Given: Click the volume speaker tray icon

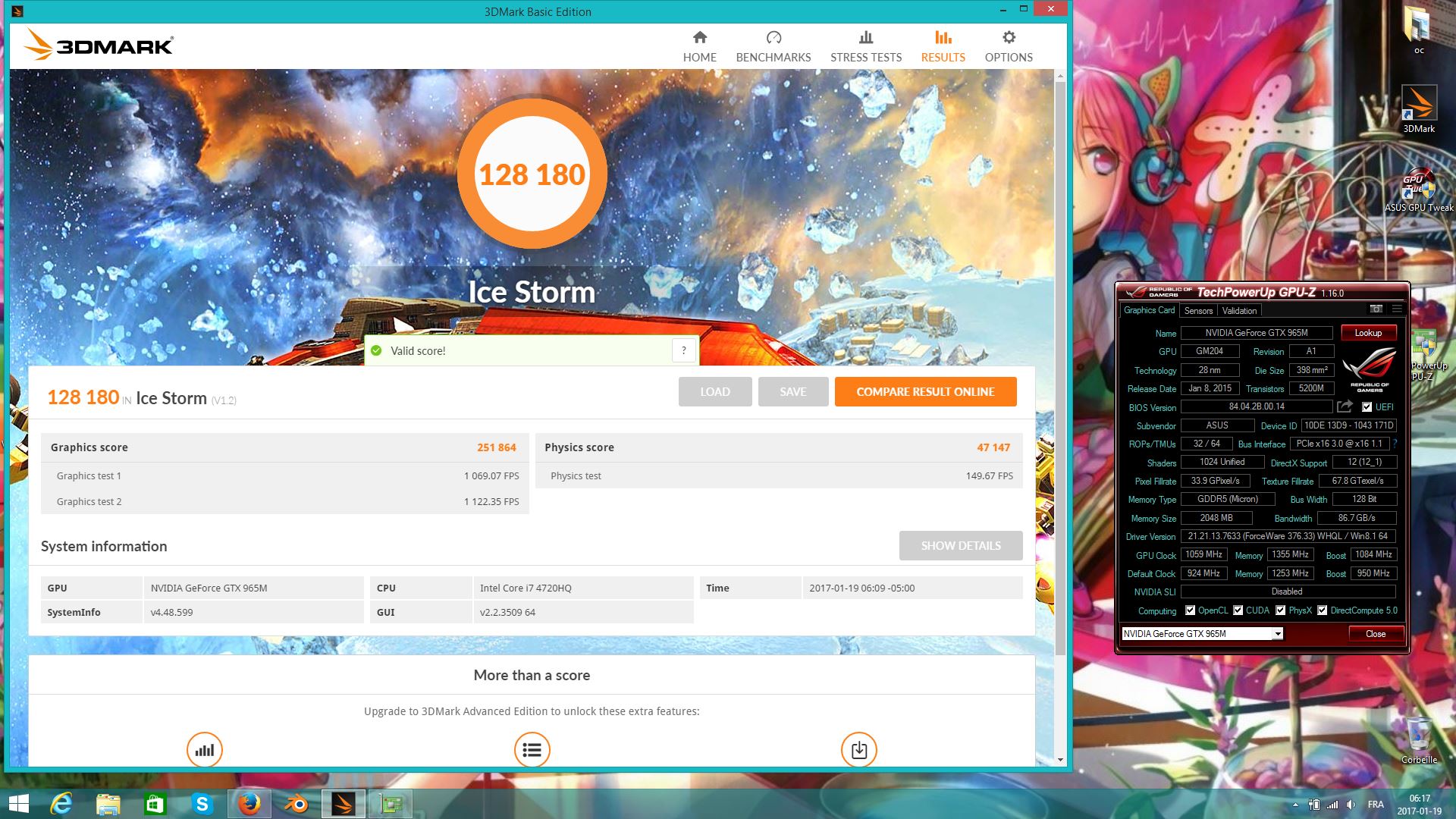Looking at the screenshot, I should pyautogui.click(x=1351, y=805).
